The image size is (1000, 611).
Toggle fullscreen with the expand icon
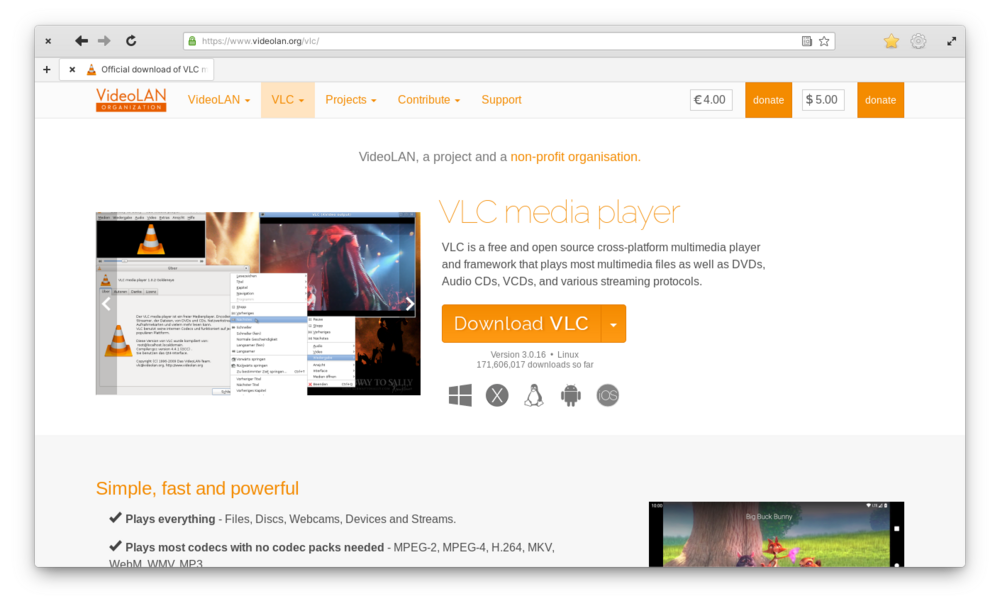tap(951, 41)
